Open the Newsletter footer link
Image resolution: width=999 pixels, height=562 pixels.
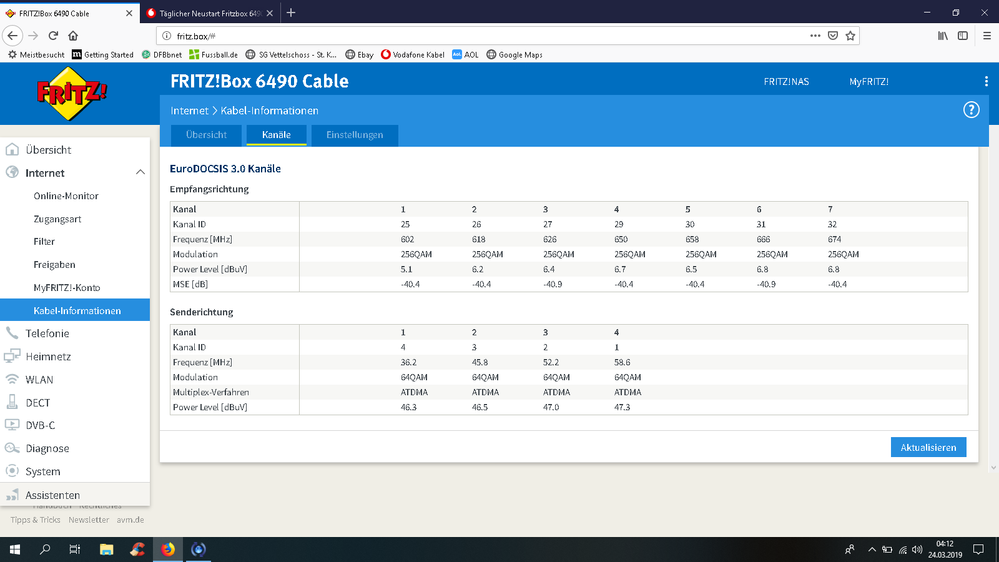click(89, 520)
